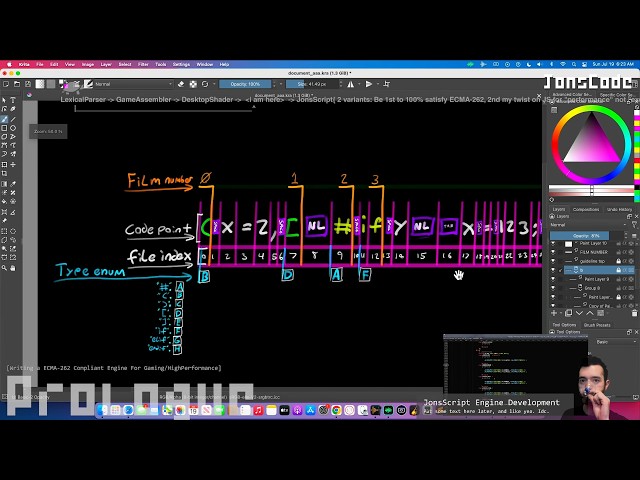The image size is (640, 480).
Task: Toggle wrap around mode
Action: (387, 84)
